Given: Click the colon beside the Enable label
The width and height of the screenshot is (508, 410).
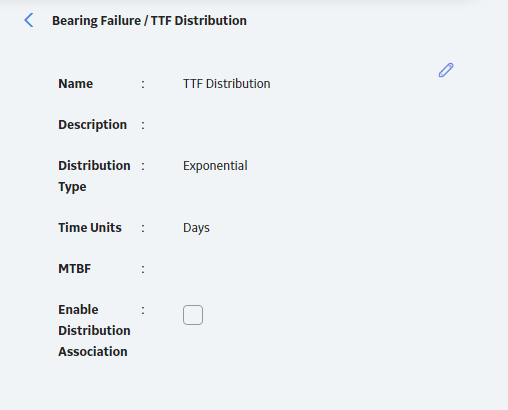Looking at the screenshot, I should pos(143,310).
